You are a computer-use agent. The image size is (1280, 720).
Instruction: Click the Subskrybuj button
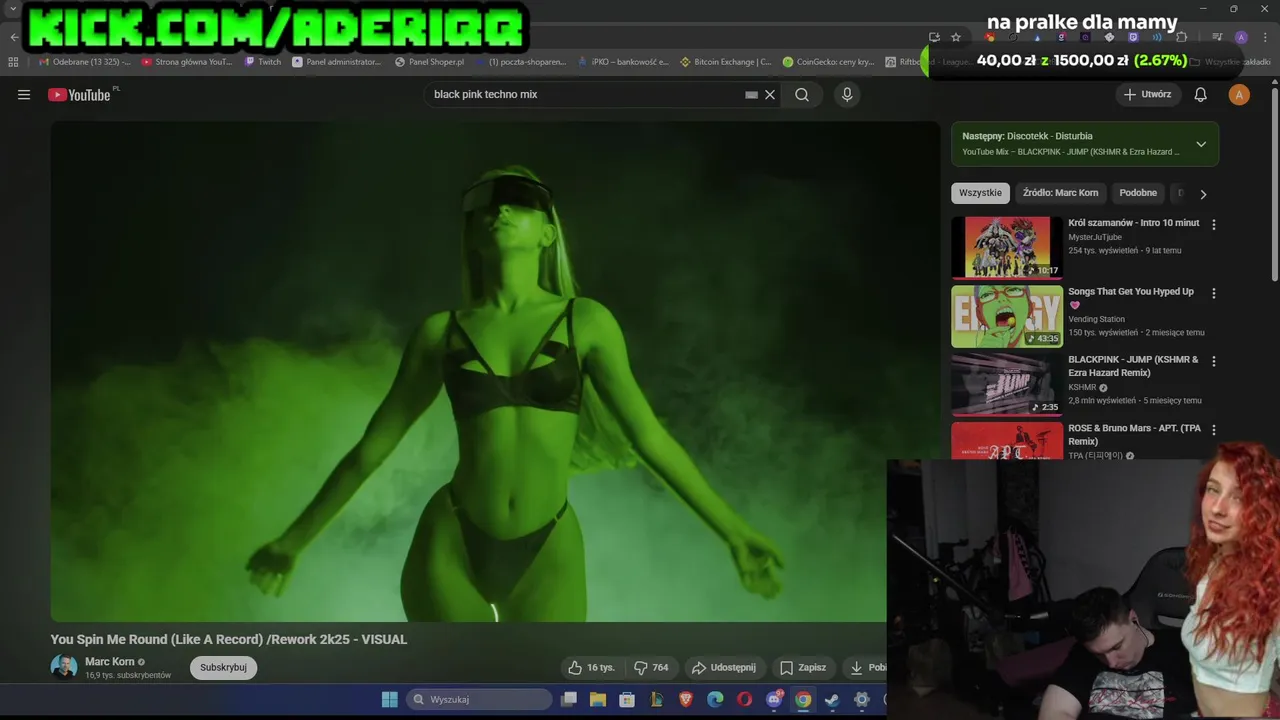click(223, 668)
